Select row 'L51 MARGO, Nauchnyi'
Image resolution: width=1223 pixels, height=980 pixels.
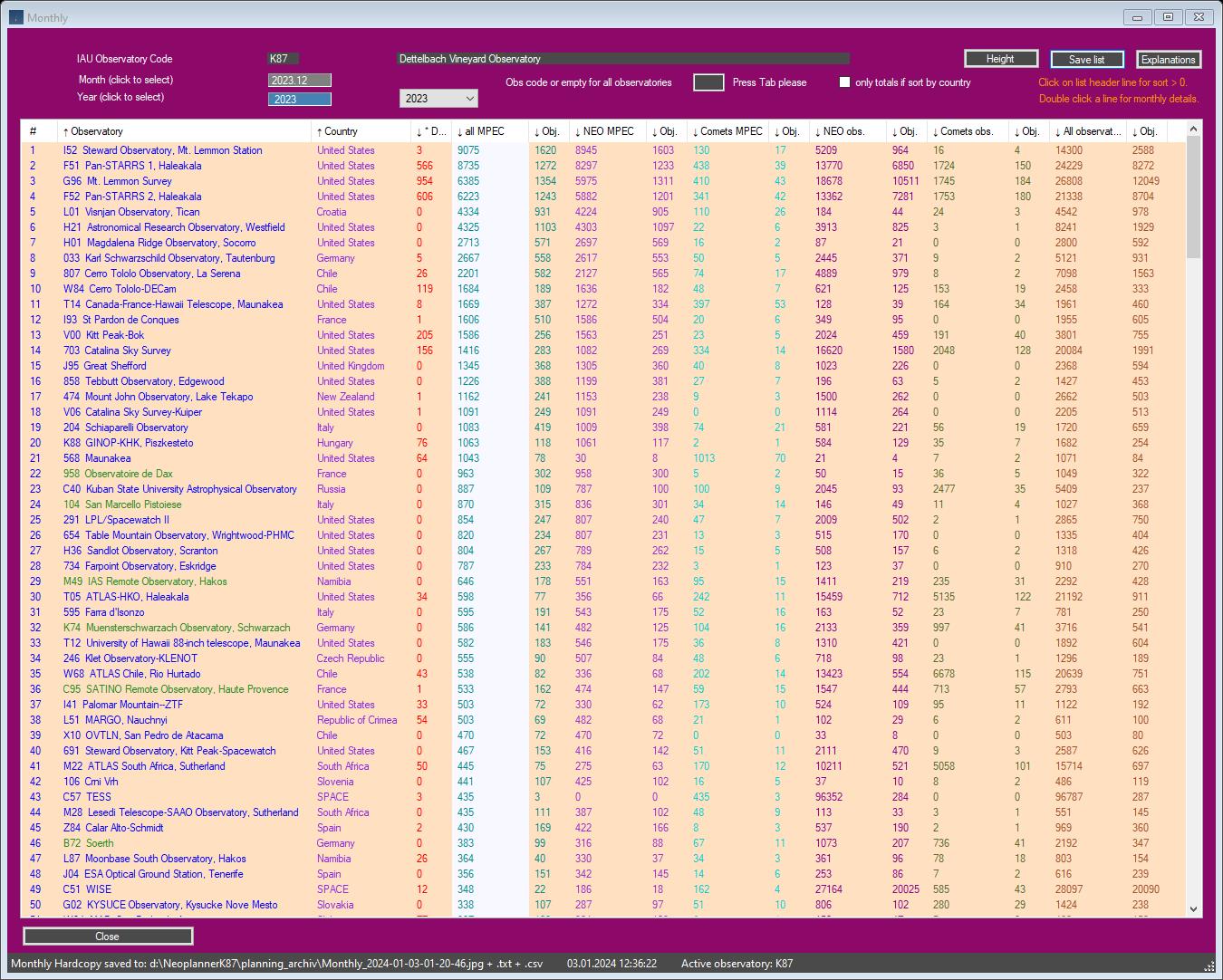(602, 720)
